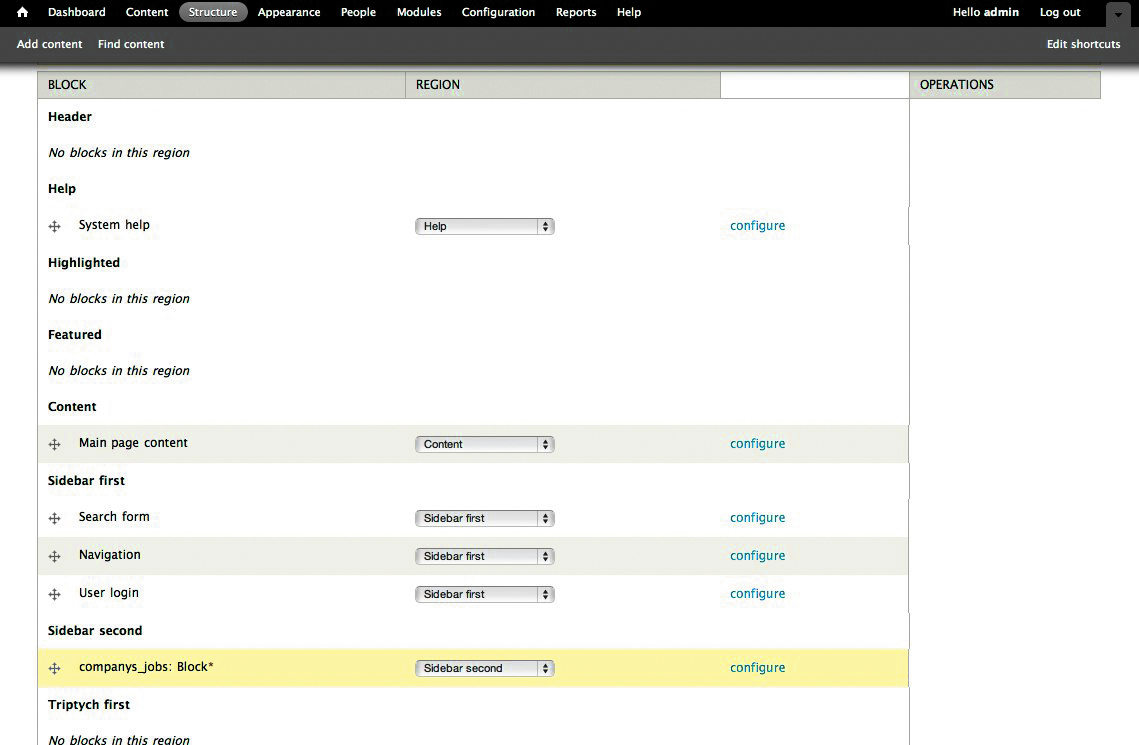Image resolution: width=1139 pixels, height=745 pixels.
Task: Open the Content menu
Action: (147, 12)
